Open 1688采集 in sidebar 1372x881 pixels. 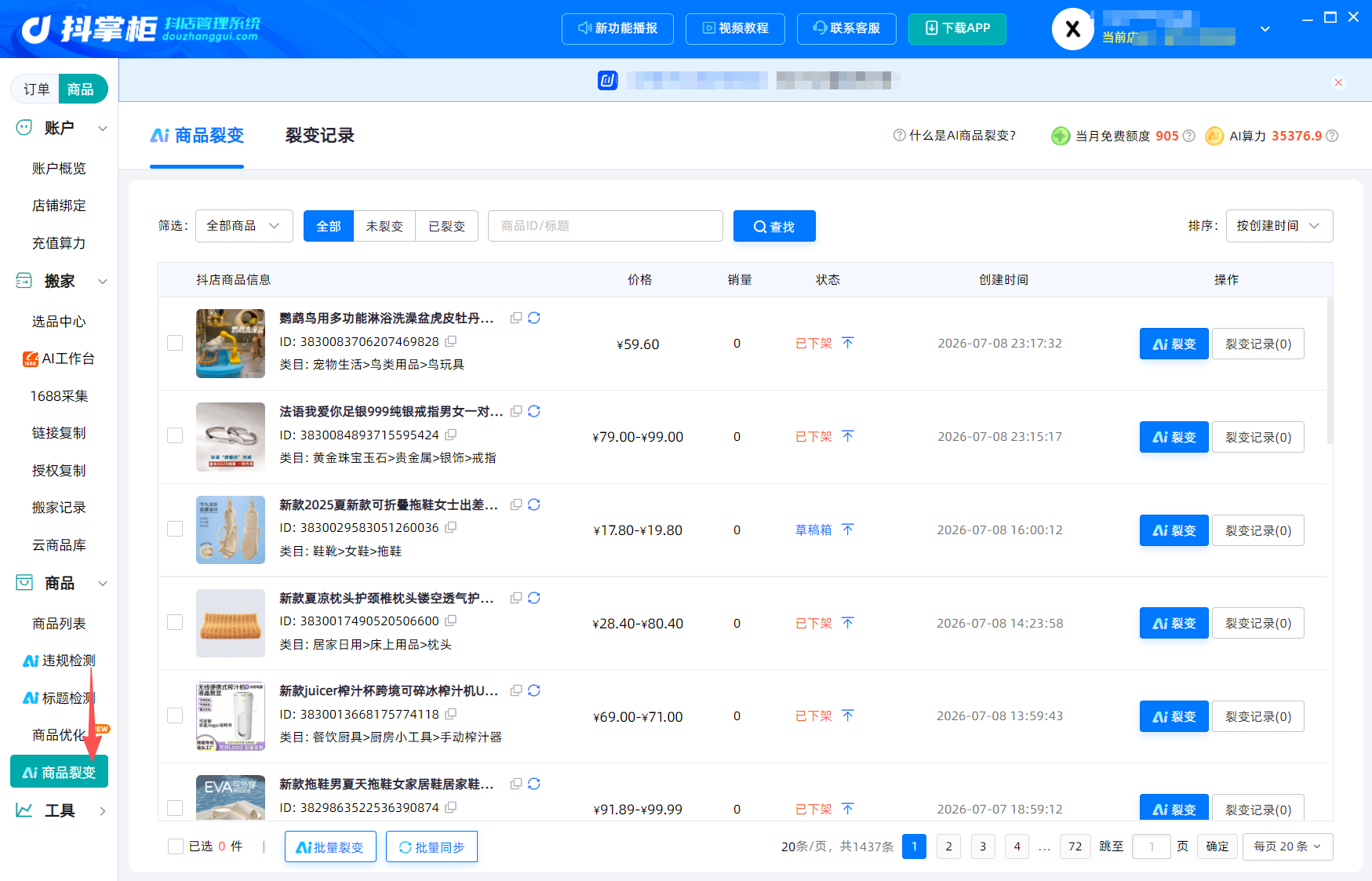(59, 396)
